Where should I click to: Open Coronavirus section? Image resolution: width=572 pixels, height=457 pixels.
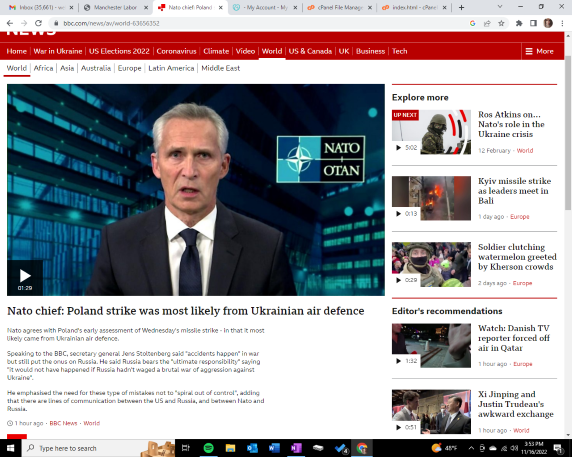coord(176,51)
